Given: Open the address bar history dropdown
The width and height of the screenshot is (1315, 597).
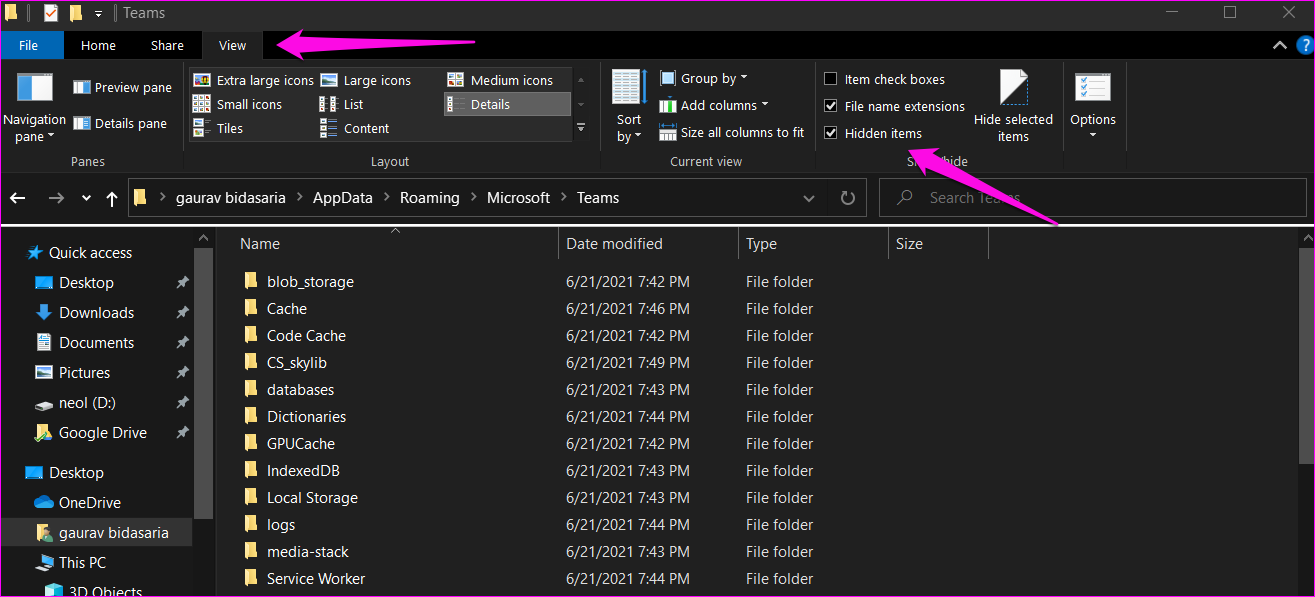Looking at the screenshot, I should point(809,198).
